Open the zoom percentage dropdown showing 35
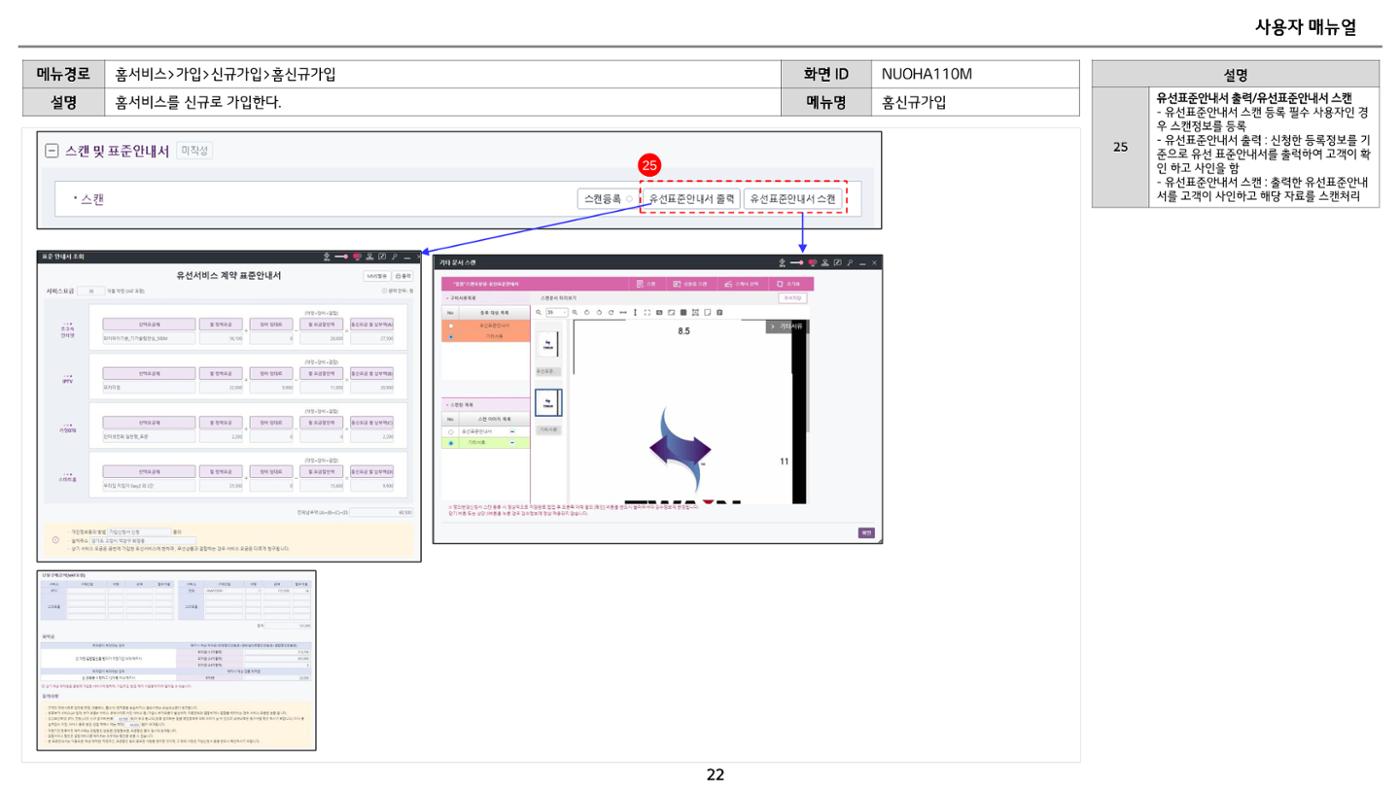Viewport: 1400px width, 788px height. point(557,312)
